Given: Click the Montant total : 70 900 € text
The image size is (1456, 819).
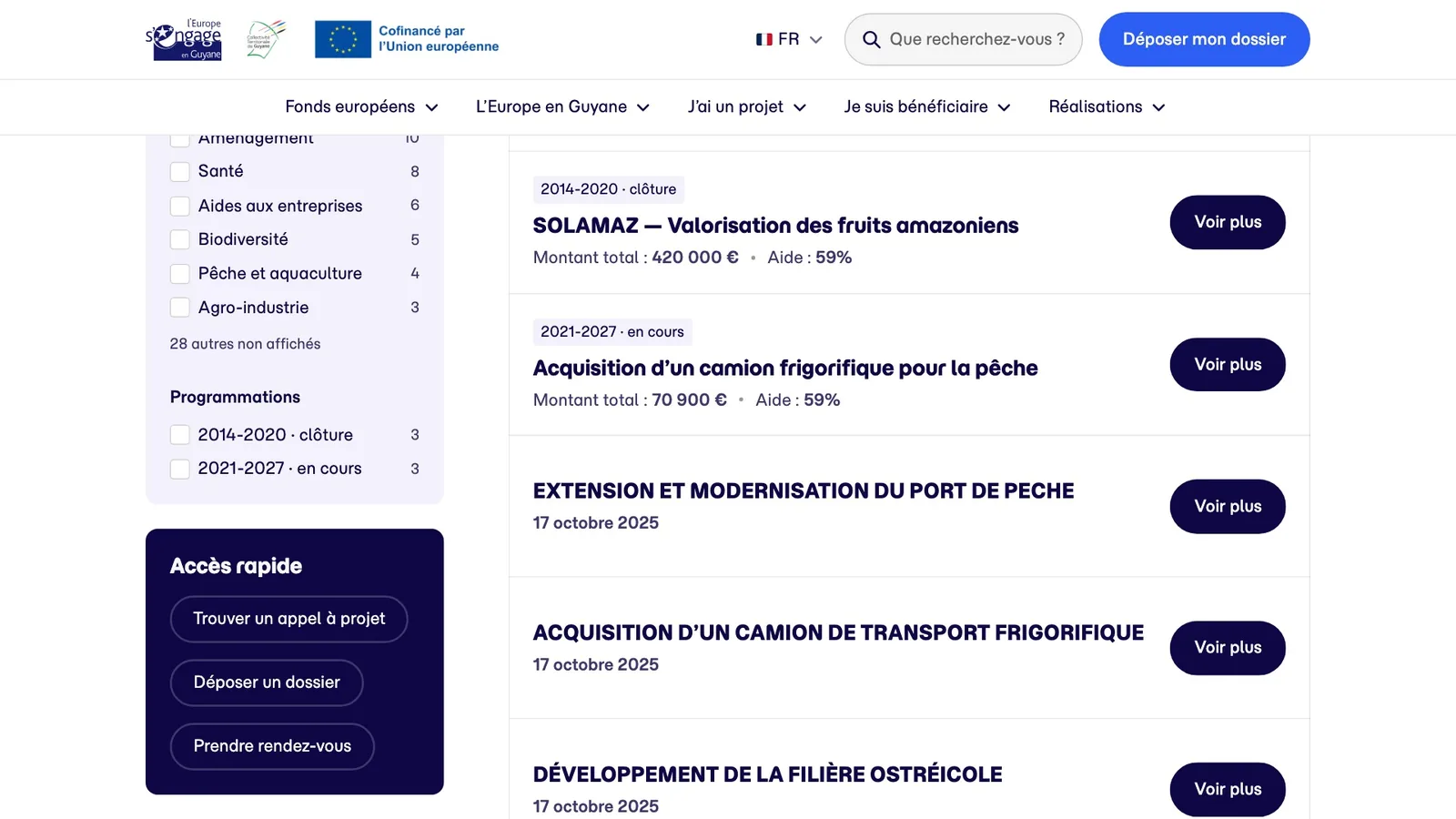Looking at the screenshot, I should pyautogui.click(x=630, y=400).
